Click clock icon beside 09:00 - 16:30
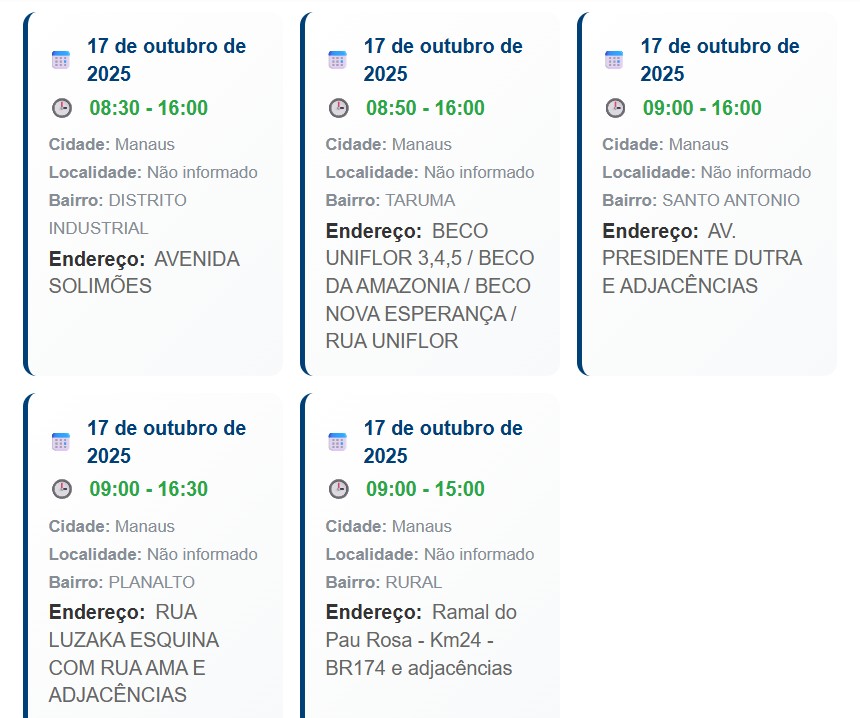Viewport: 860px width, 718px height. pyautogui.click(x=62, y=490)
